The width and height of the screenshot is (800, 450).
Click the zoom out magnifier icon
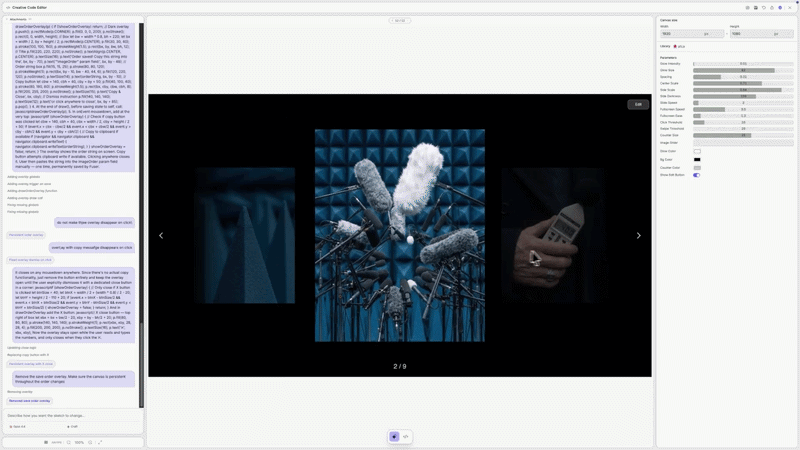coord(69,442)
